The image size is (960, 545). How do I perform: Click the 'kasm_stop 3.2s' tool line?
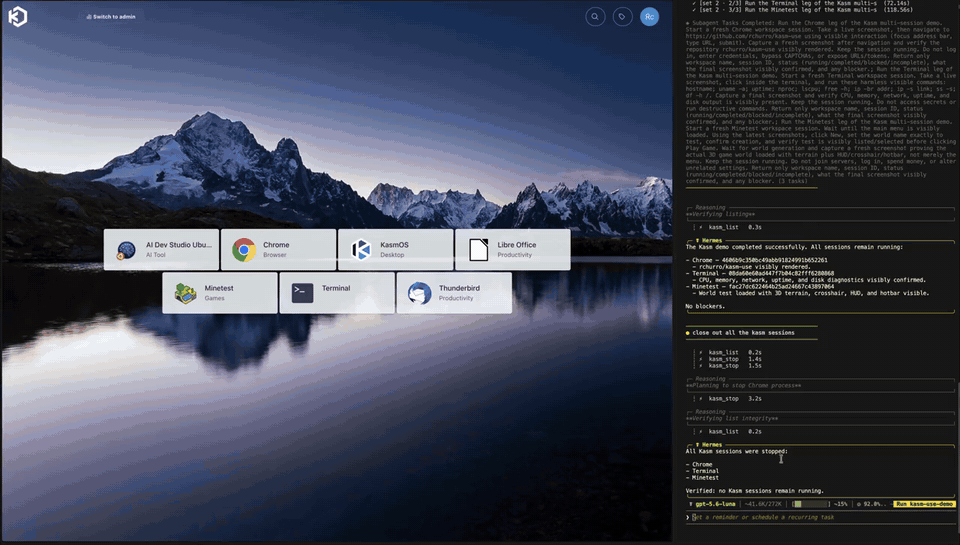pyautogui.click(x=735, y=399)
